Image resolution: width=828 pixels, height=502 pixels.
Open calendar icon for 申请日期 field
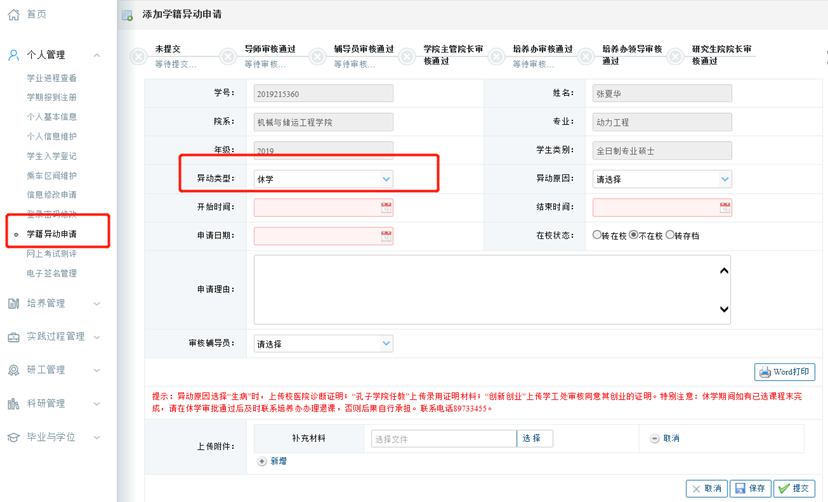pyautogui.click(x=386, y=236)
